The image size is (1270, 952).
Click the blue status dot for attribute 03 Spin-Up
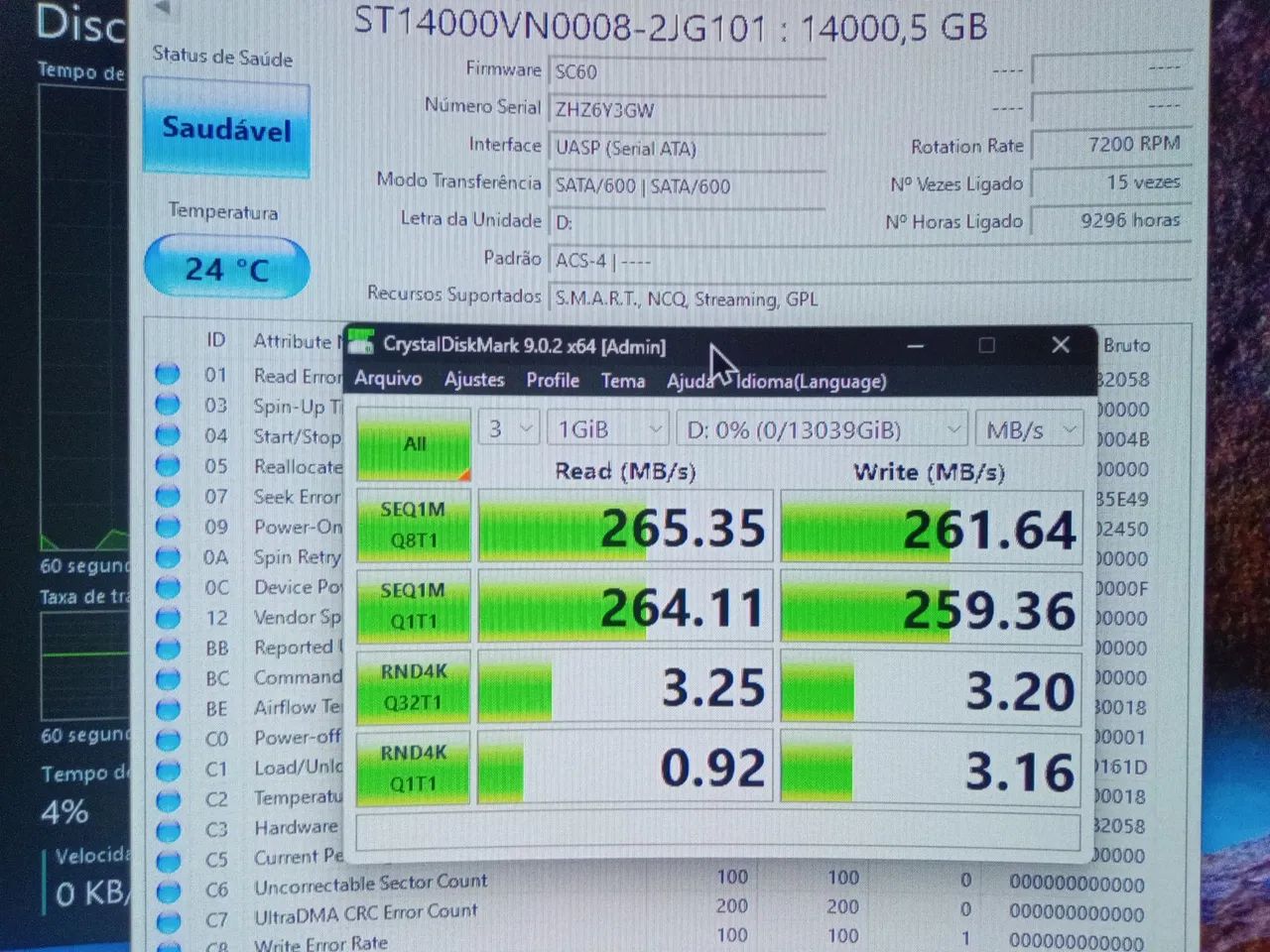click(x=168, y=405)
